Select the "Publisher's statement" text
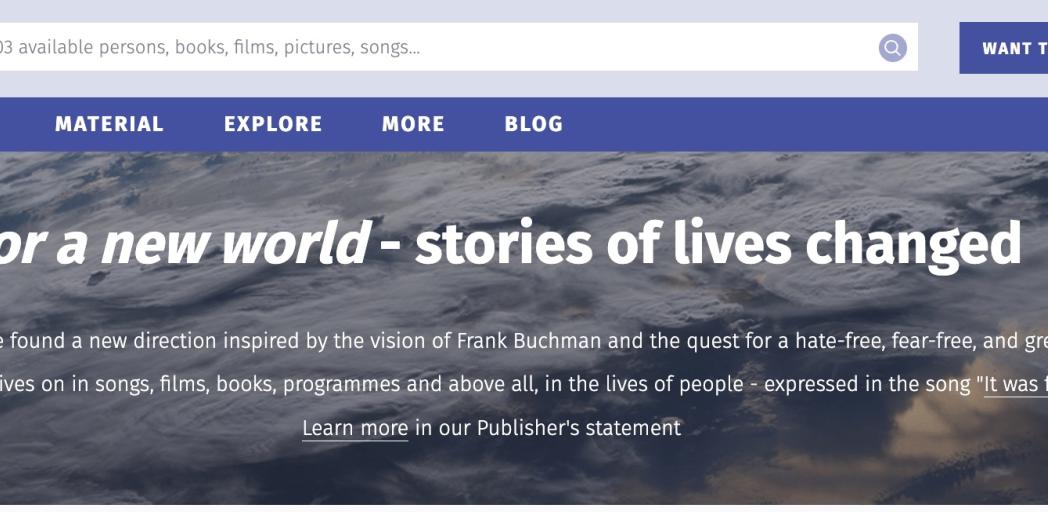 pos(578,428)
